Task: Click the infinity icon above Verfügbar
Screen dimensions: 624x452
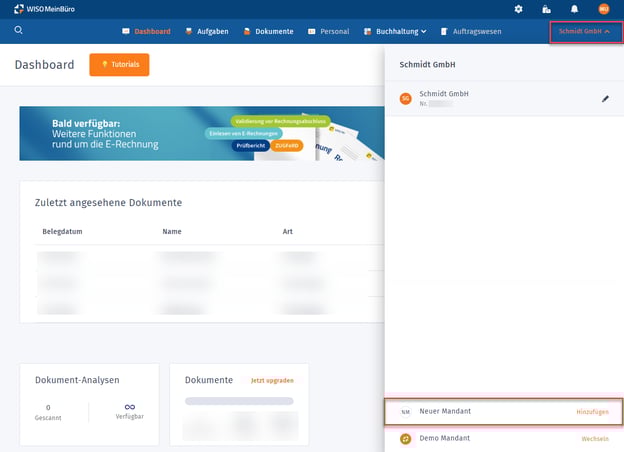Action: point(129,406)
